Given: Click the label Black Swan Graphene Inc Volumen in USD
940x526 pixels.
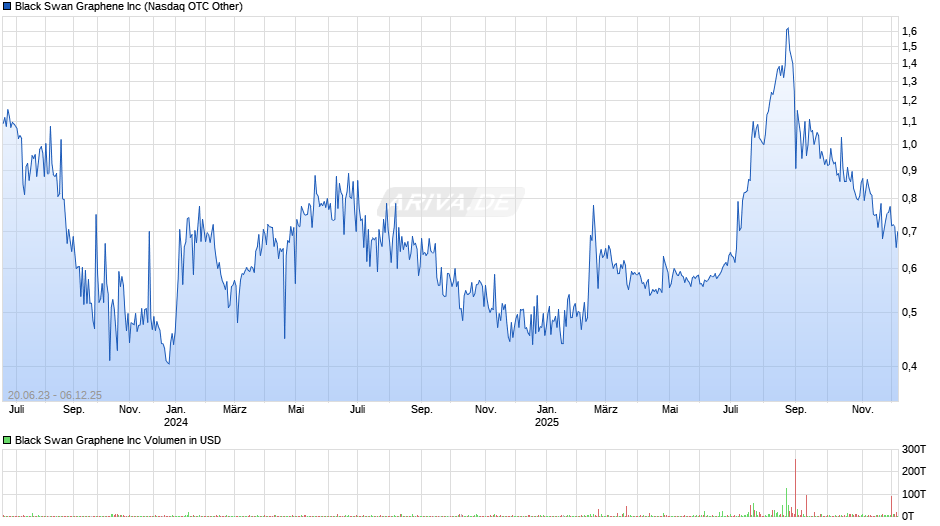Looking at the screenshot, I should [x=118, y=440].
